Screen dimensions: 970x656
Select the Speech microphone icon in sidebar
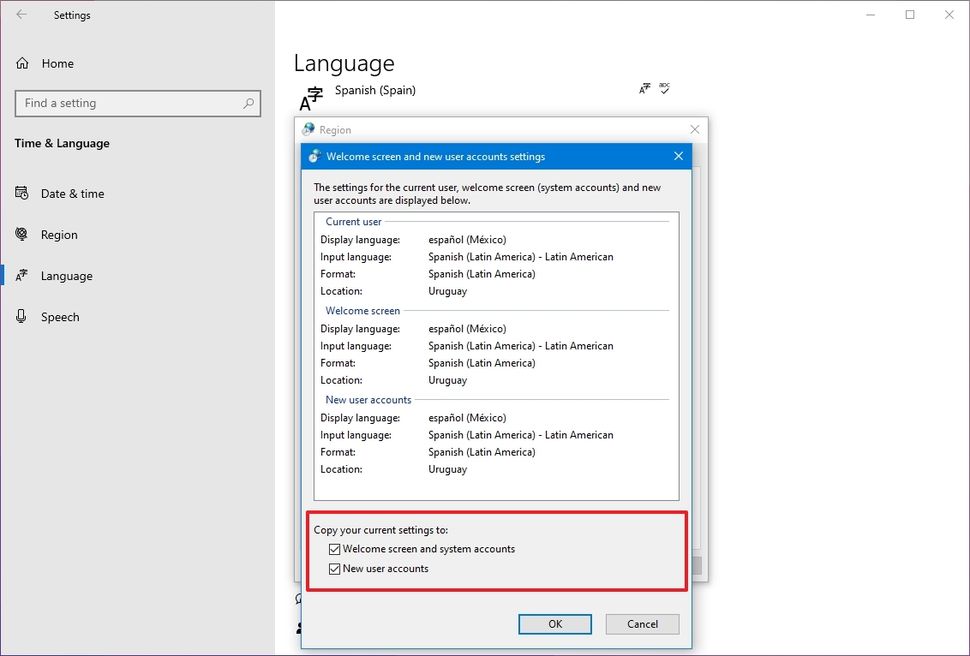tap(23, 317)
